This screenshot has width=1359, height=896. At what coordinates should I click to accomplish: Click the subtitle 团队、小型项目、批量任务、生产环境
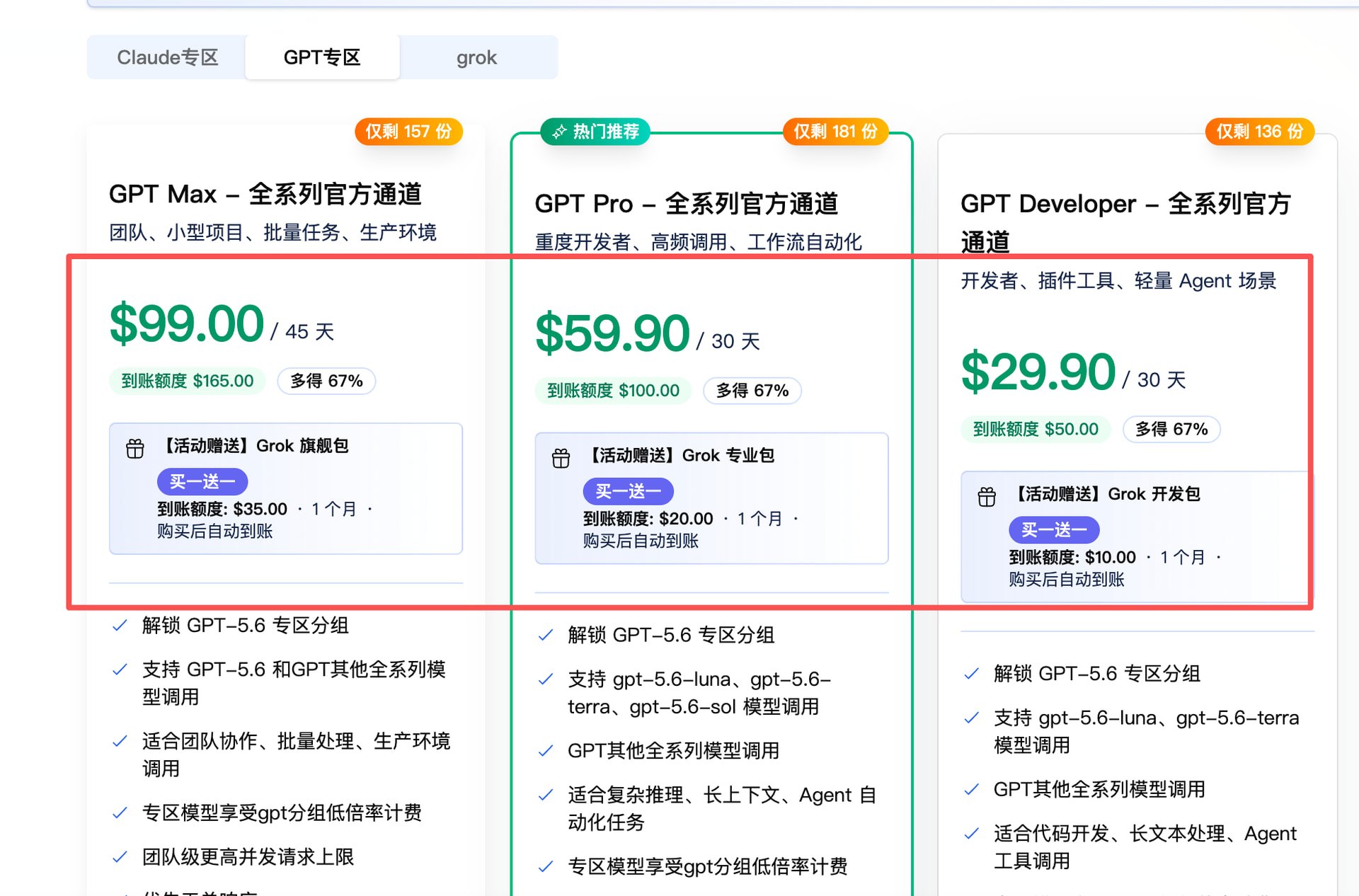pyautogui.click(x=273, y=232)
